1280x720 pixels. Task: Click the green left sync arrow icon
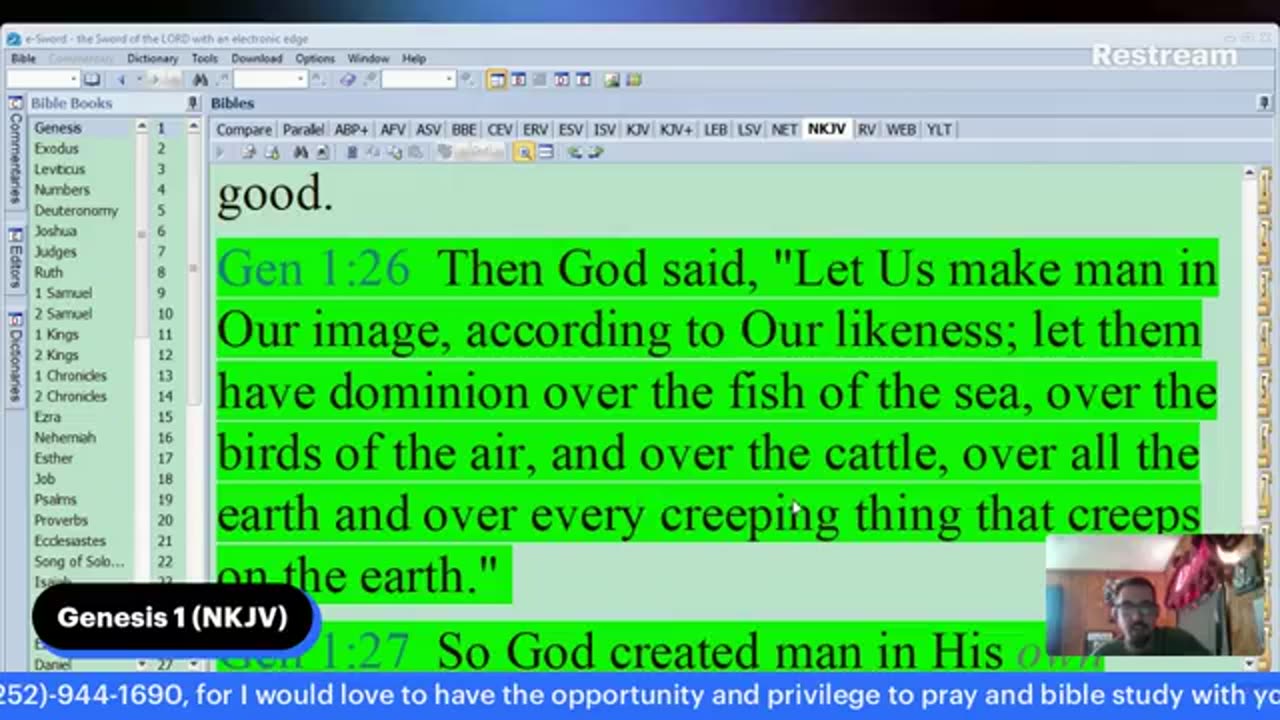tap(575, 152)
